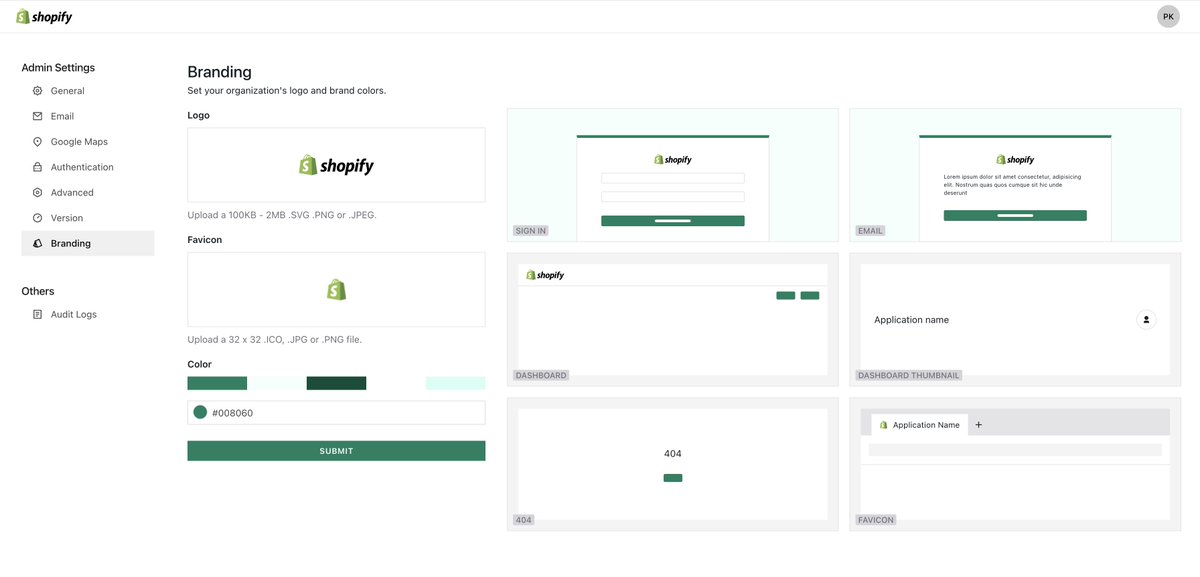Click the Branding paint icon in sidebar
Viewport: 1200px width, 577px height.
[x=37, y=242]
